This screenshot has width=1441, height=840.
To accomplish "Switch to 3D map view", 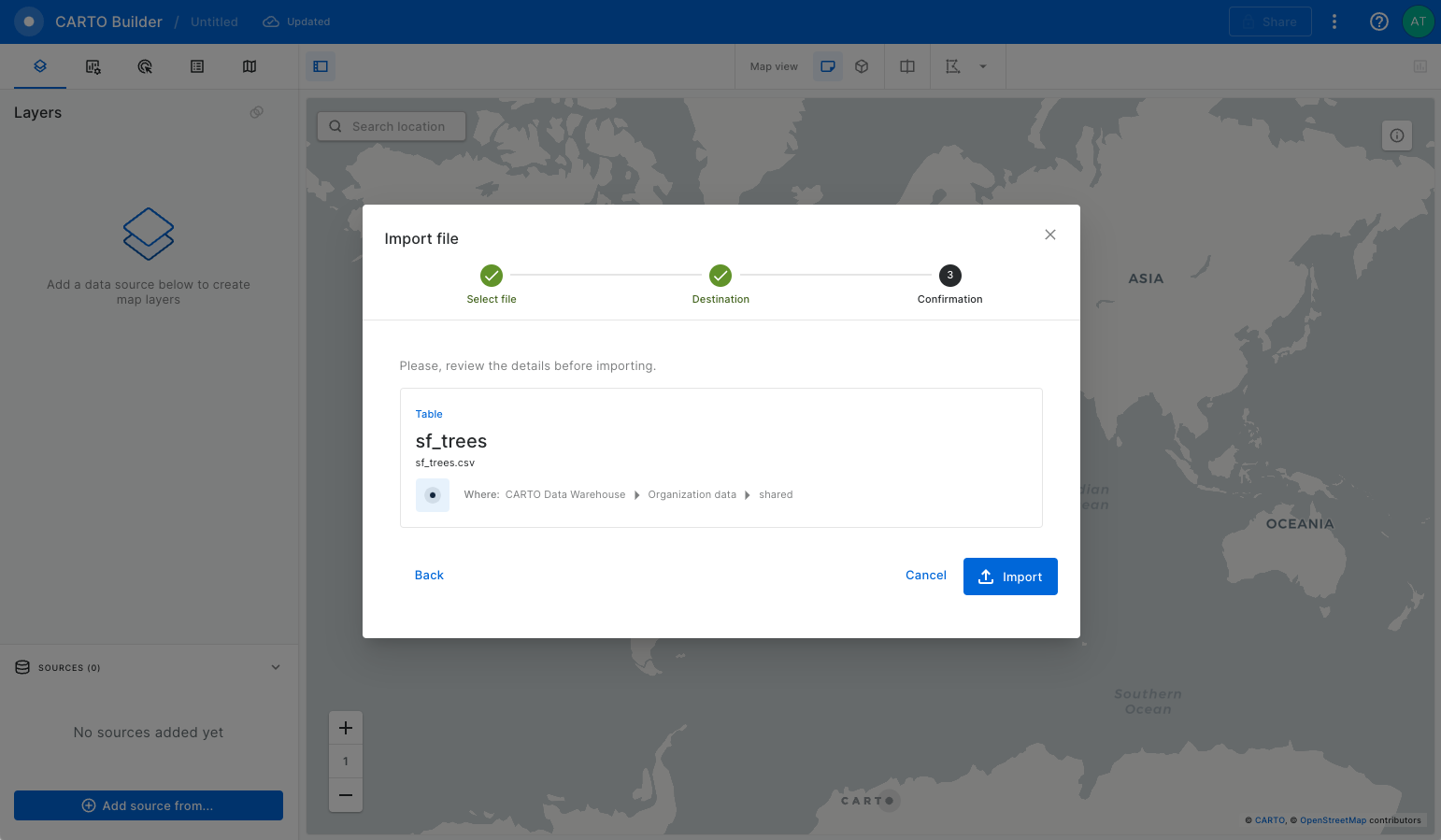I will click(x=862, y=66).
